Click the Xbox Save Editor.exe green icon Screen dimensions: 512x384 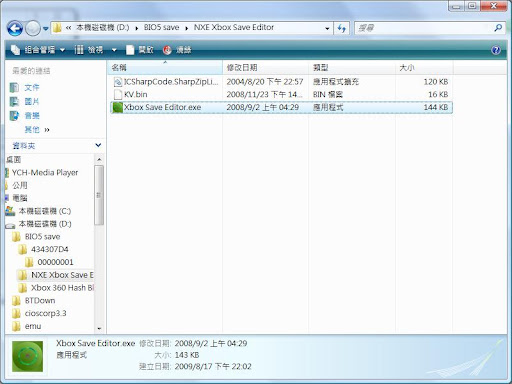(117, 107)
